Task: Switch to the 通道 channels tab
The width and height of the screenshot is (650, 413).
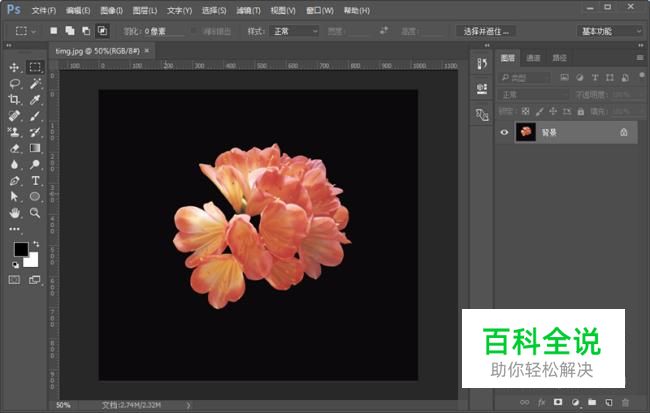Action: (534, 59)
